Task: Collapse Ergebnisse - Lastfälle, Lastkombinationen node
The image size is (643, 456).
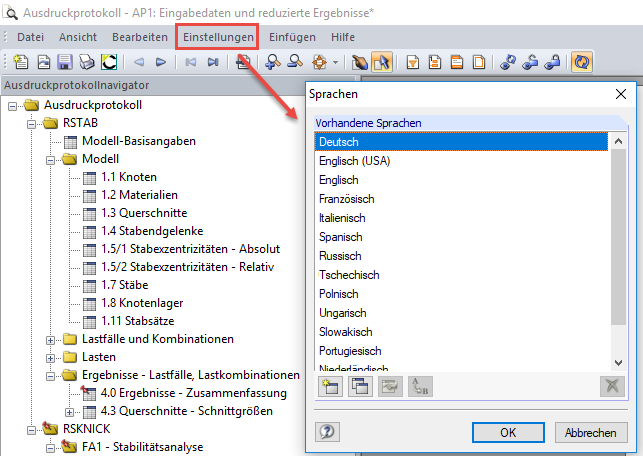Action: click(50, 376)
